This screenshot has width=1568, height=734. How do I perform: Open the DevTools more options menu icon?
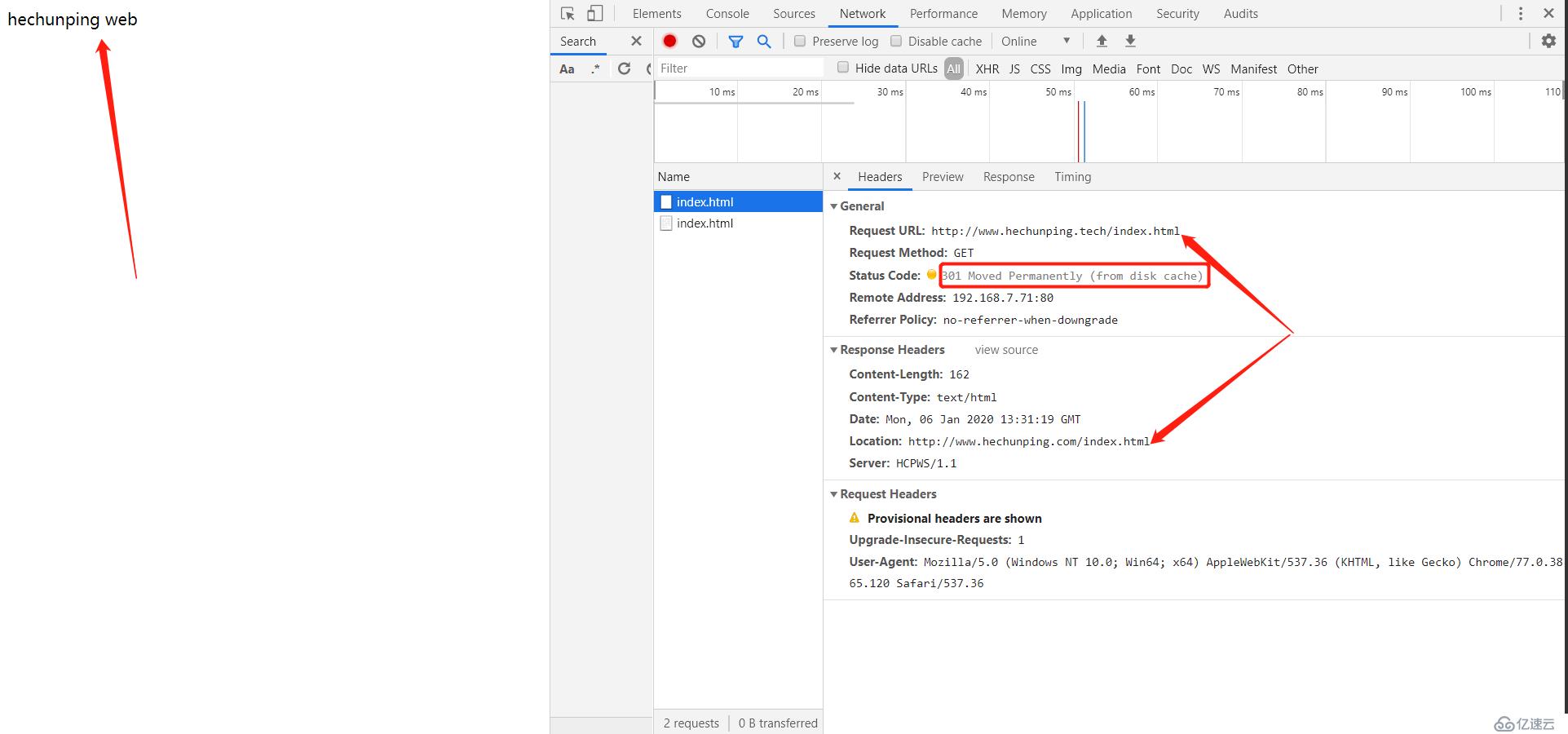point(1520,13)
